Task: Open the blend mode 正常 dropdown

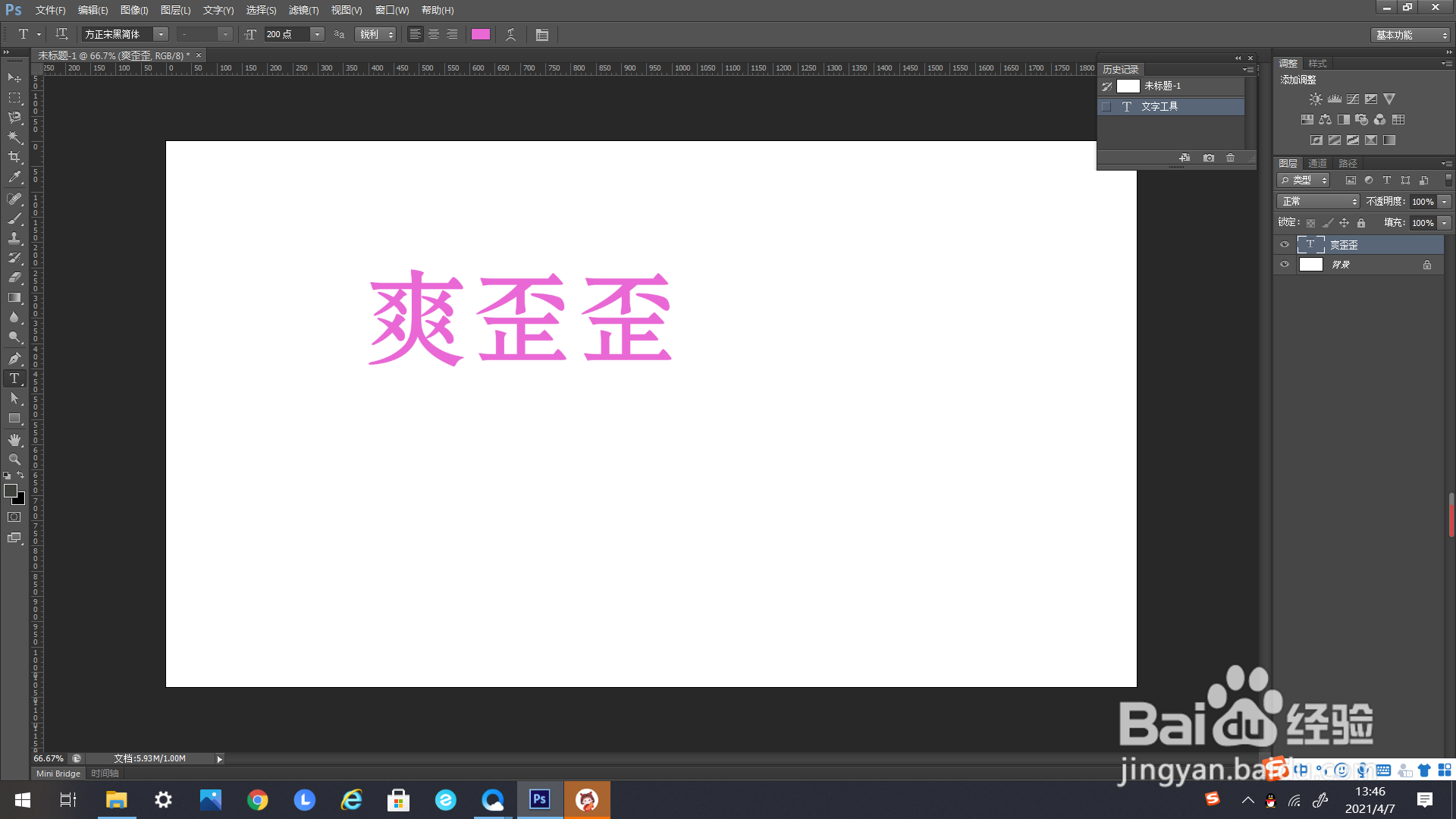Action: (x=1319, y=202)
